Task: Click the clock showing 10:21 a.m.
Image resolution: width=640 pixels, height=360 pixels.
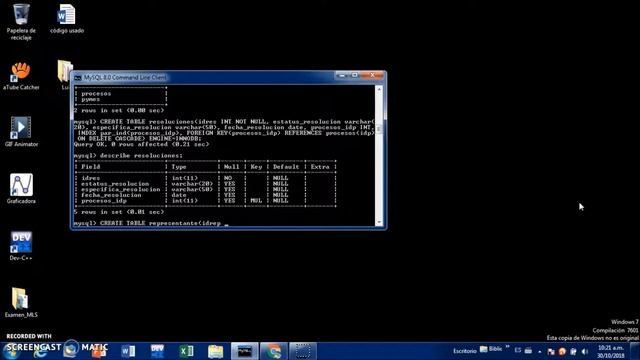Action: pyautogui.click(x=611, y=351)
